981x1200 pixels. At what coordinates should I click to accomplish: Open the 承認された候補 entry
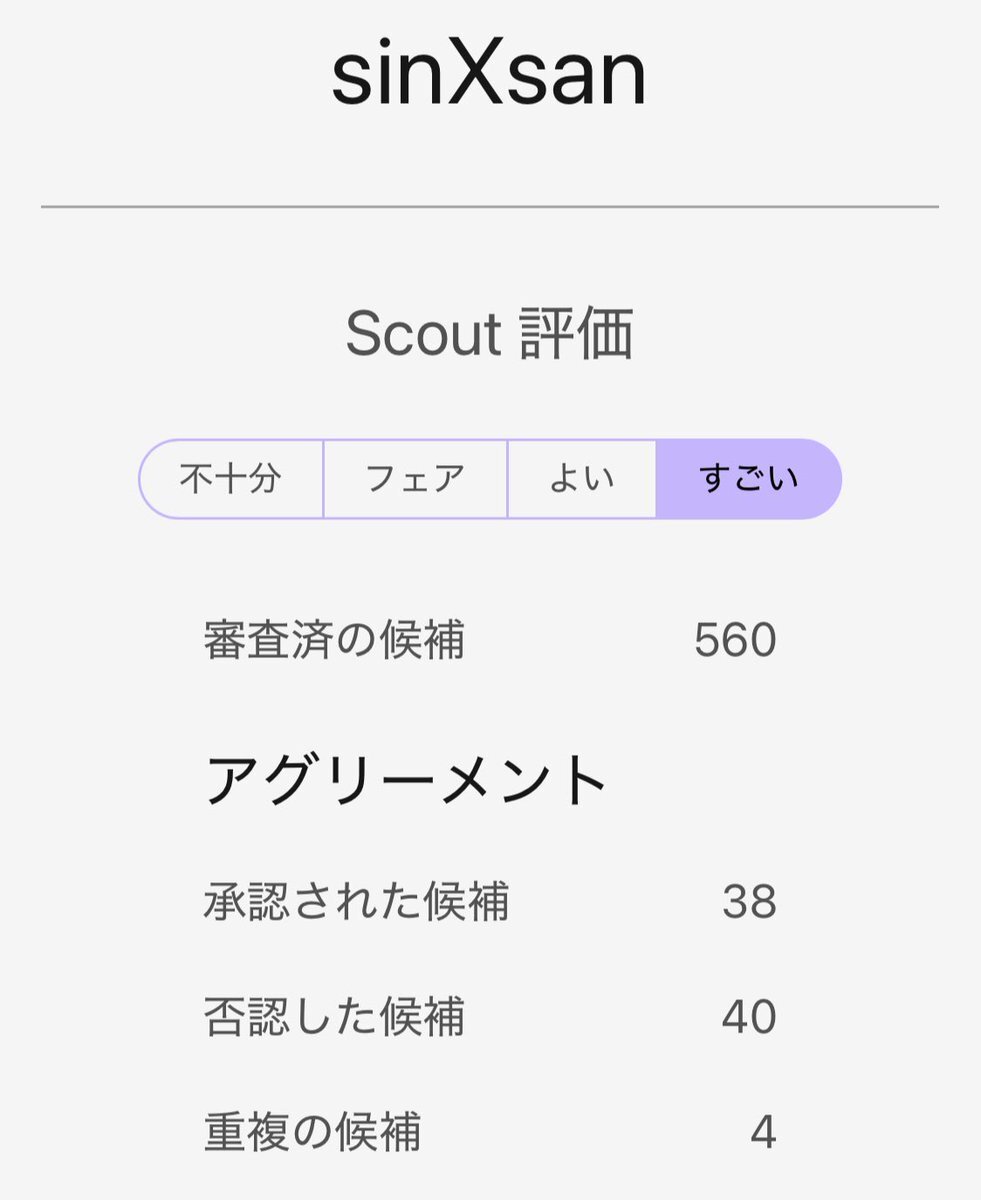(356, 902)
